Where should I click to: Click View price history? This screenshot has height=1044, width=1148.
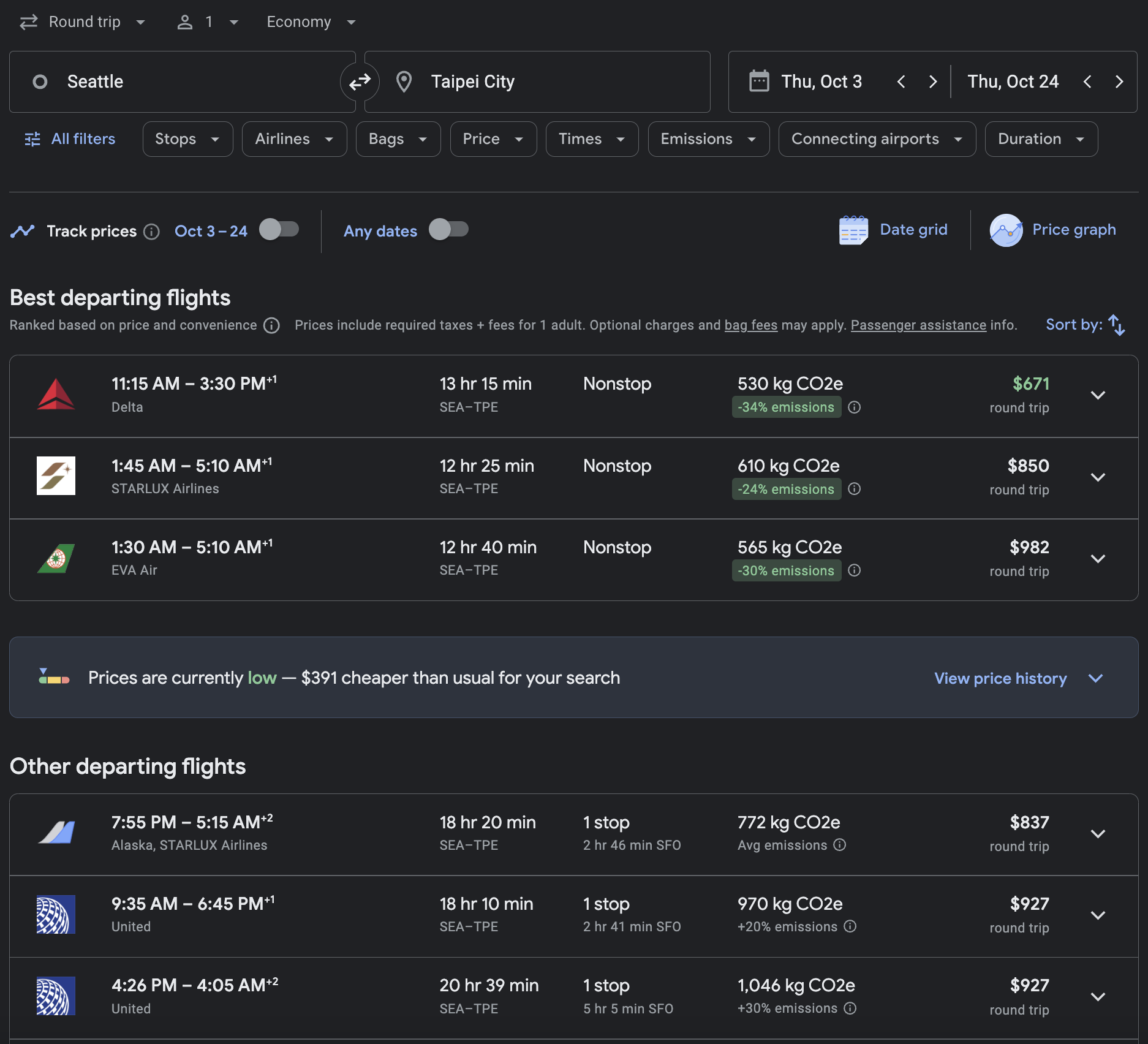[x=1000, y=678]
